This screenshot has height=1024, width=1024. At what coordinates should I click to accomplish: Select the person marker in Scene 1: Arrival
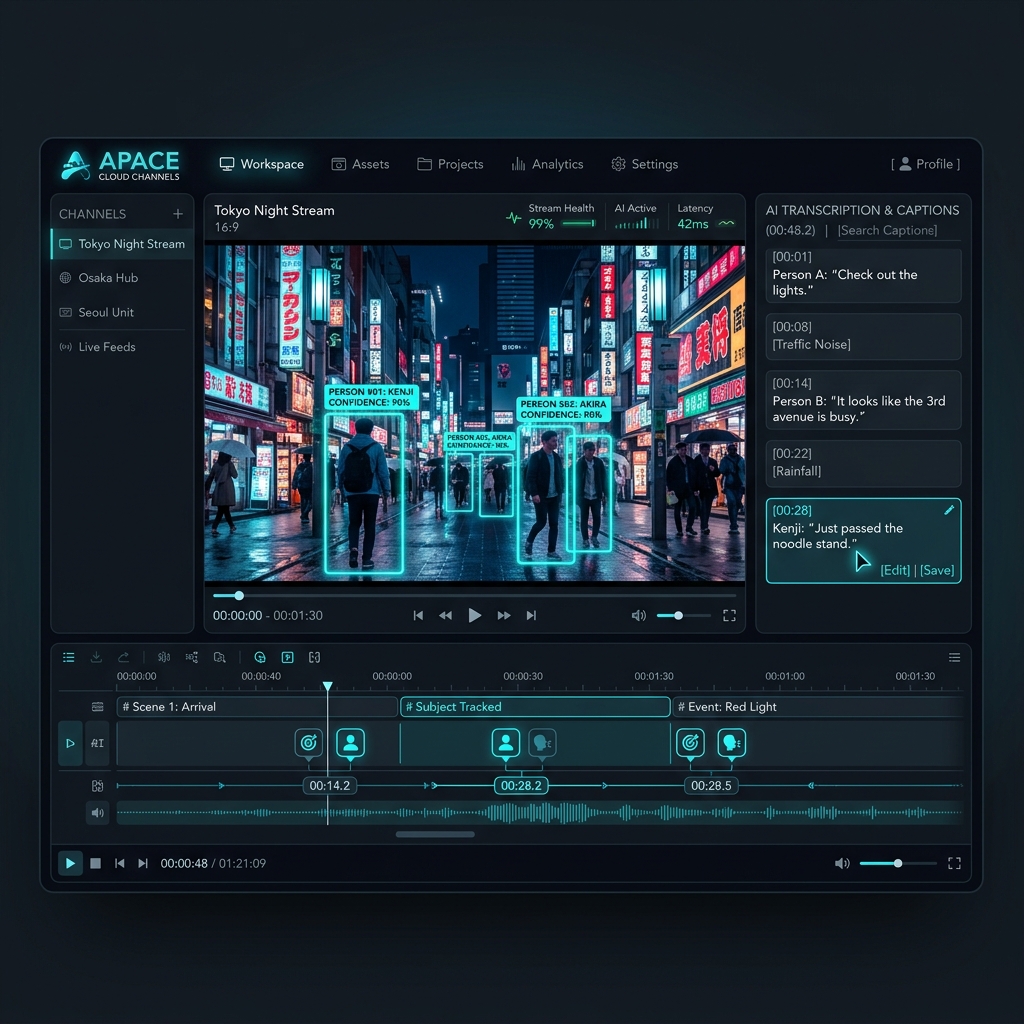[x=351, y=743]
